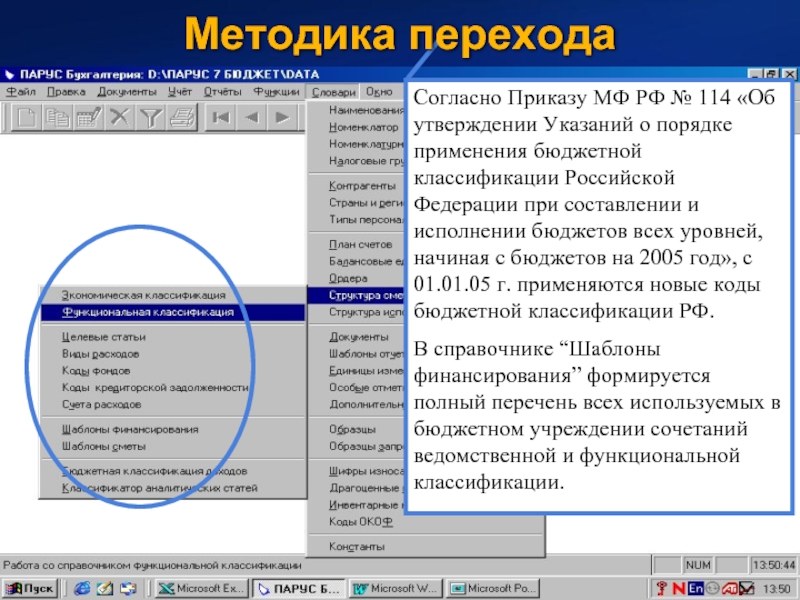Click the Copy record toolbar icon
The image size is (800, 600).
pyautogui.click(x=57, y=117)
